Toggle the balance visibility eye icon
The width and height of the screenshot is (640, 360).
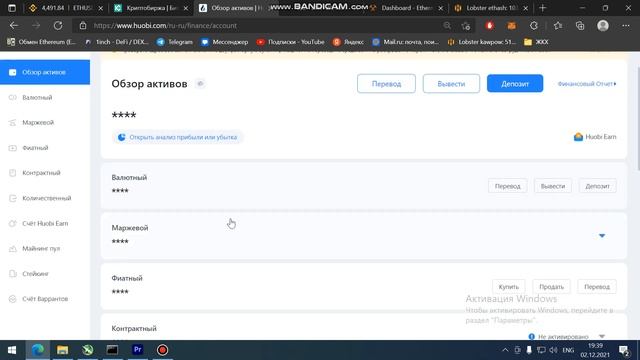200,84
